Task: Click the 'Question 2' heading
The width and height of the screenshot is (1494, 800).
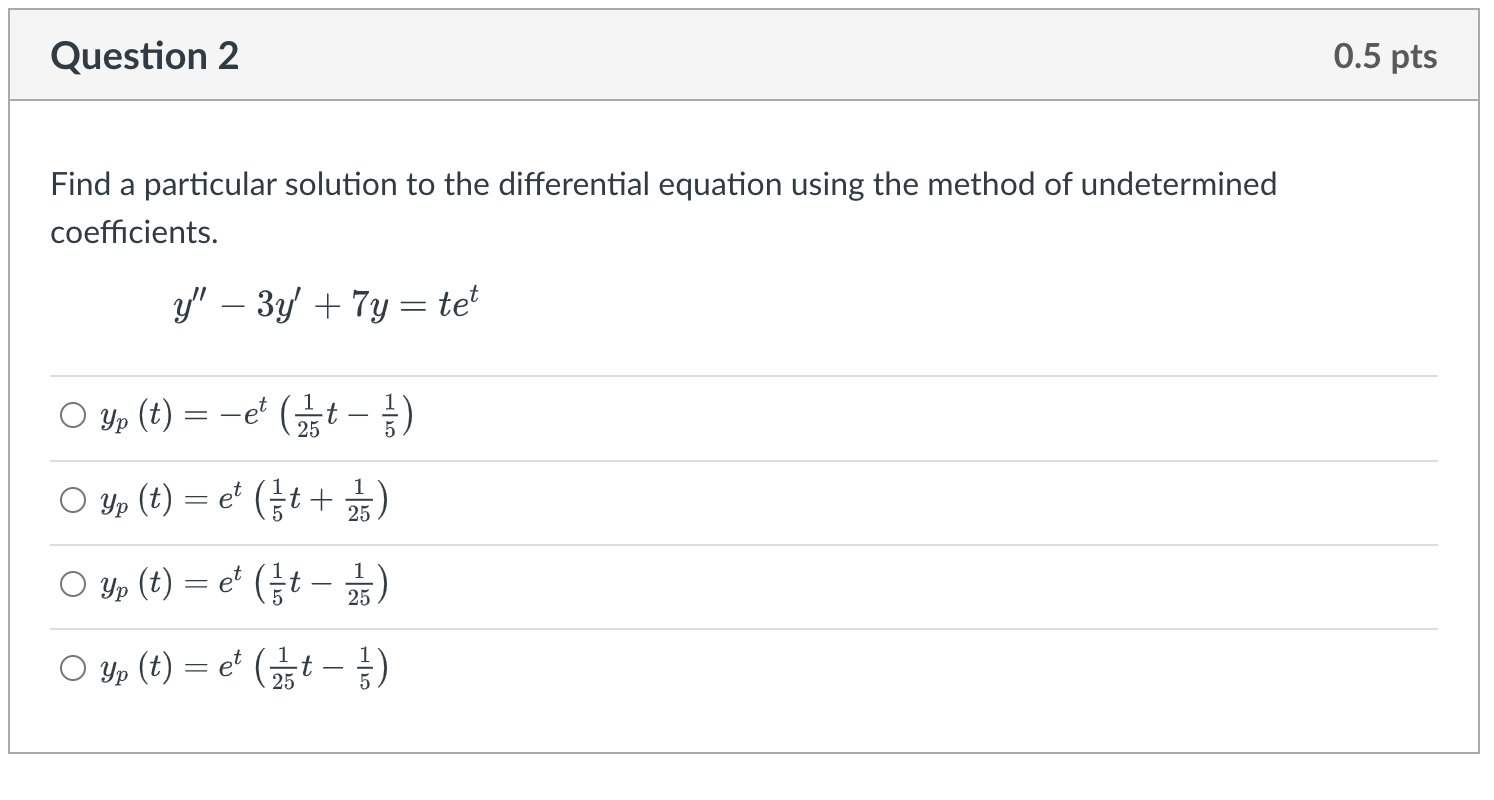Action: tap(145, 56)
